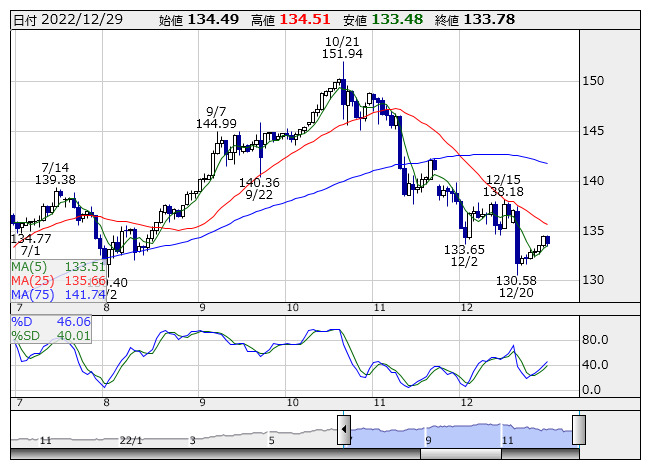The height and width of the screenshot is (470, 653).
Task: Click the 134.77 7/1 label
Action: coord(31,245)
